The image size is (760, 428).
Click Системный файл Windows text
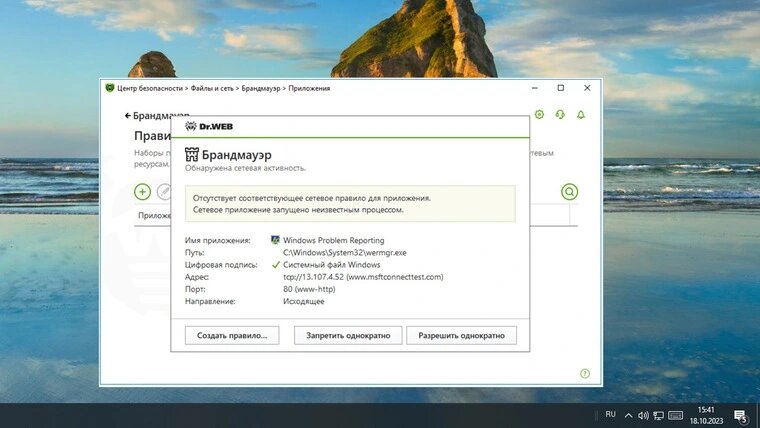[332, 265]
